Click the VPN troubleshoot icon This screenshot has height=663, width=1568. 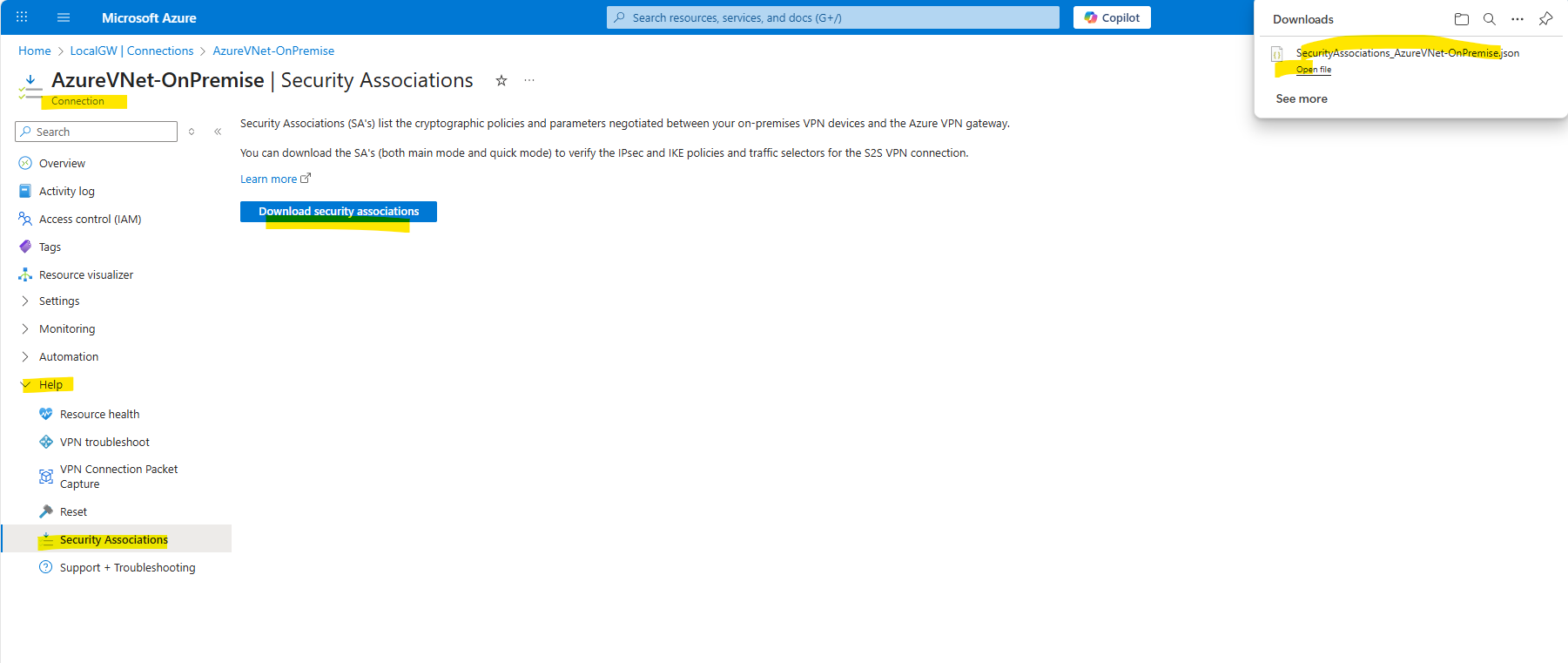click(x=46, y=442)
